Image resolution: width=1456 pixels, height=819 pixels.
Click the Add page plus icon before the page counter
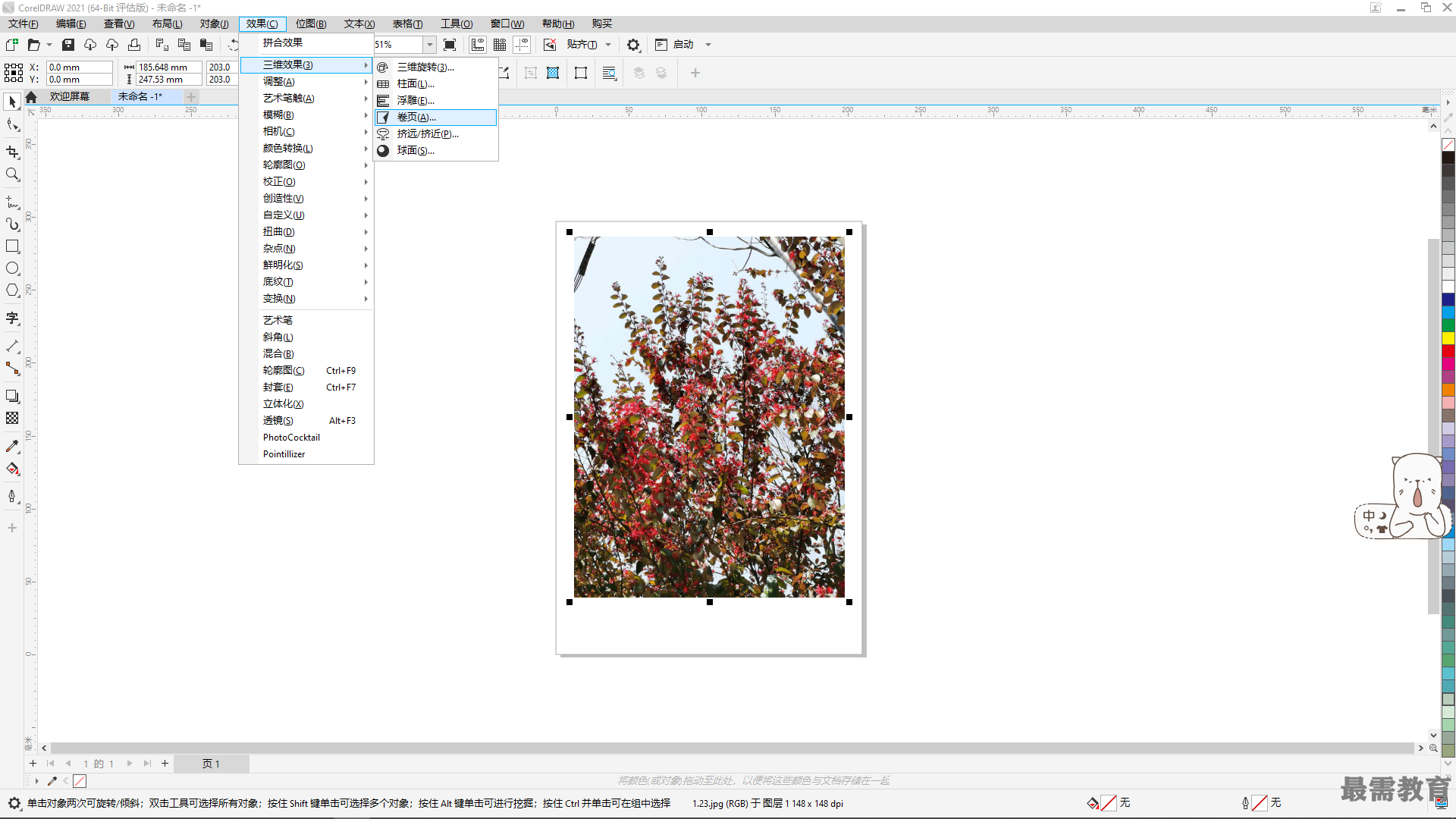[33, 764]
